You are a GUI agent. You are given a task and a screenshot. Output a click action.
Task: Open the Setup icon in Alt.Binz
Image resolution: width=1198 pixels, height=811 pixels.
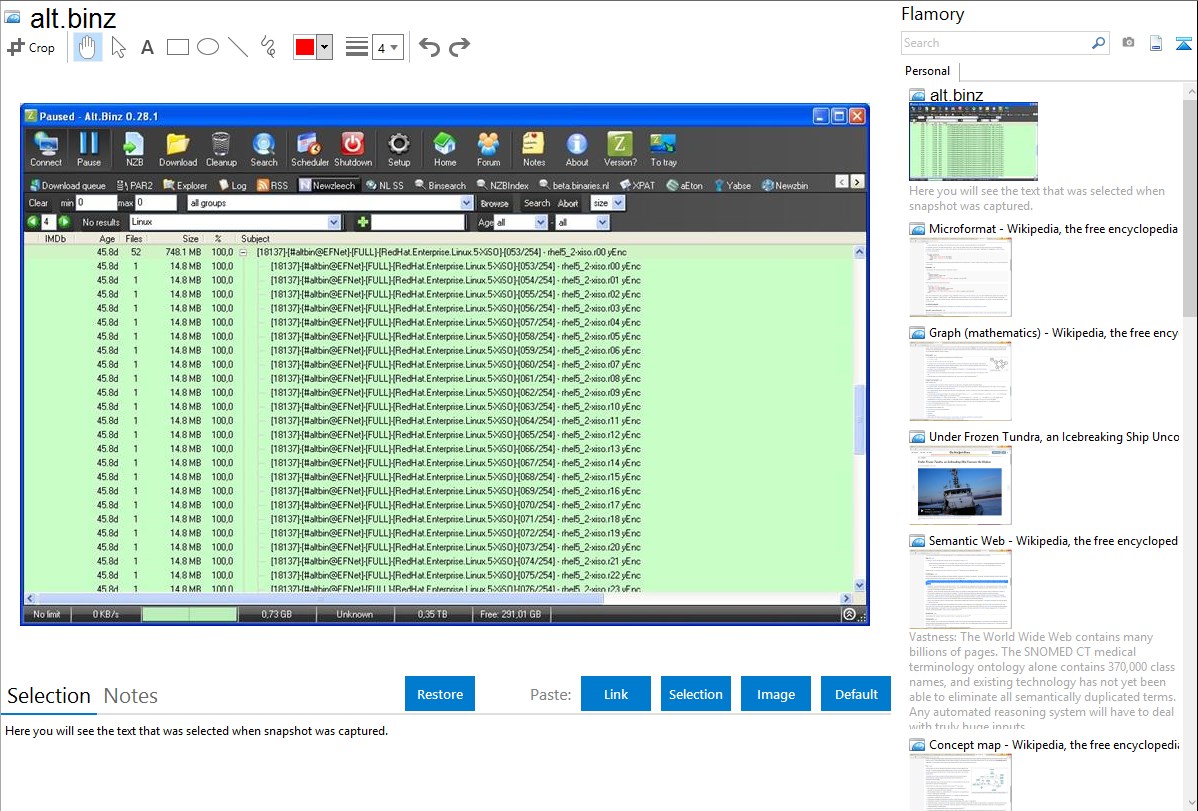(x=399, y=148)
